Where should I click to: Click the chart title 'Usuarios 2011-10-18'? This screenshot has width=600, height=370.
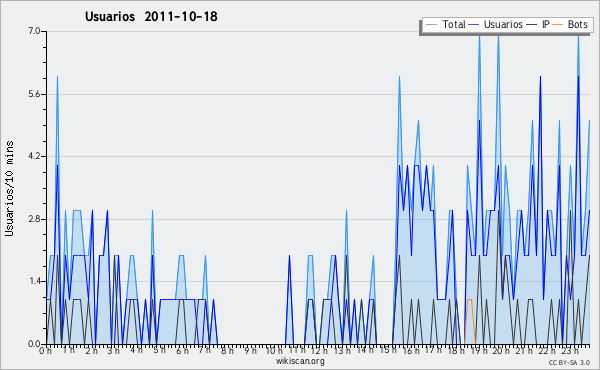(151, 16)
